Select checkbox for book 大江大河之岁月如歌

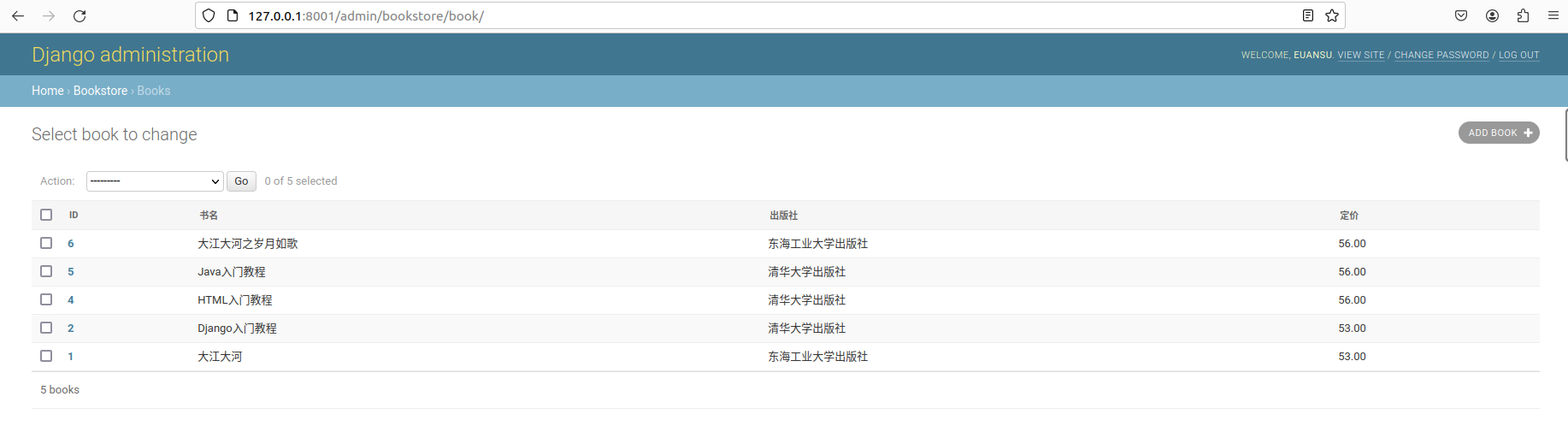point(46,243)
